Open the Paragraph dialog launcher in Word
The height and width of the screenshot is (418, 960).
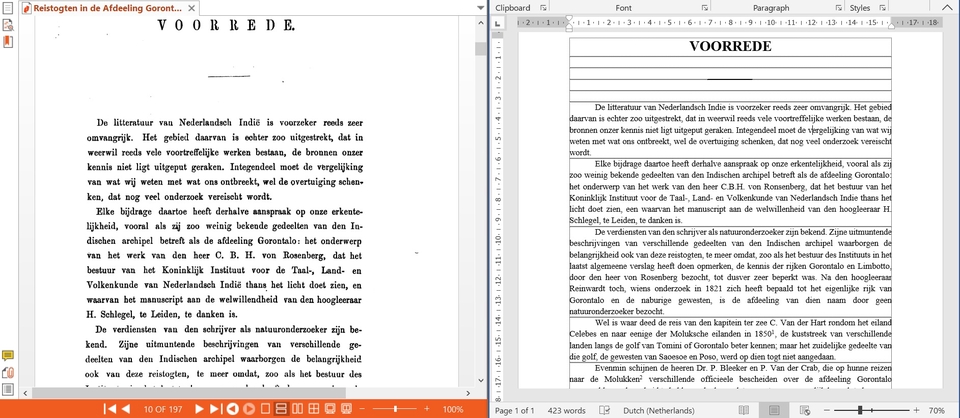tap(838, 8)
